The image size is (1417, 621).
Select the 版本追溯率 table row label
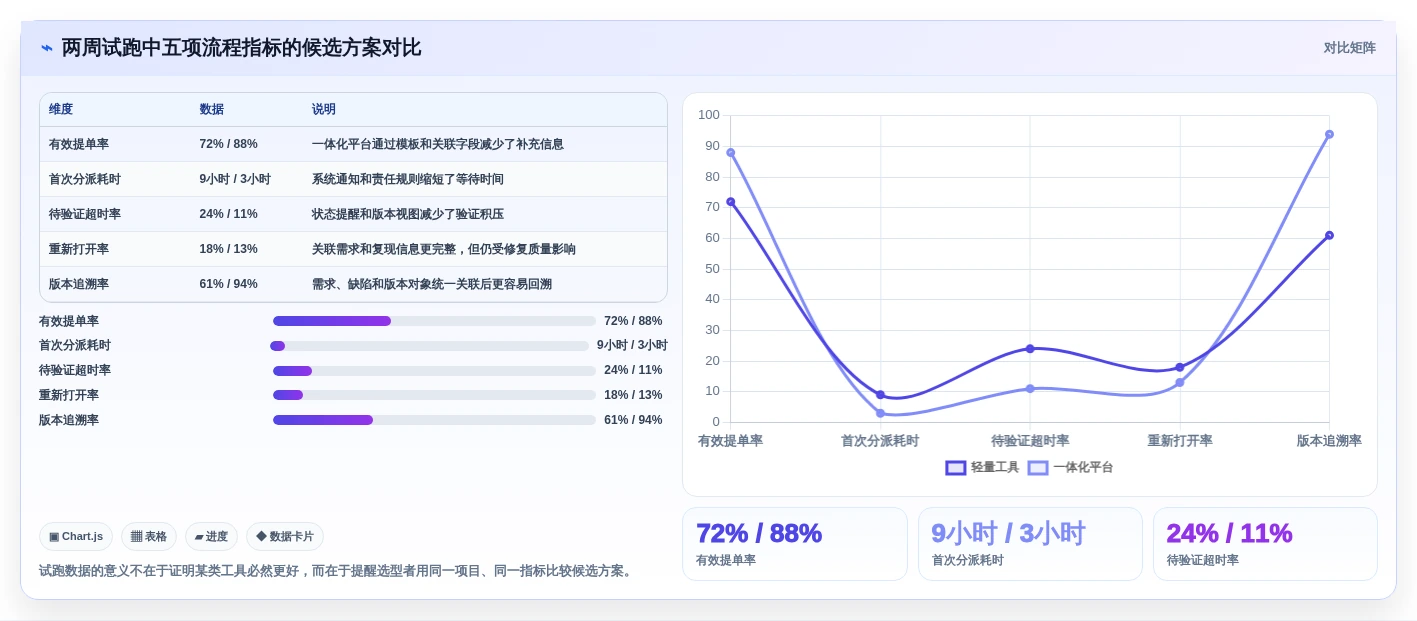tap(79, 284)
